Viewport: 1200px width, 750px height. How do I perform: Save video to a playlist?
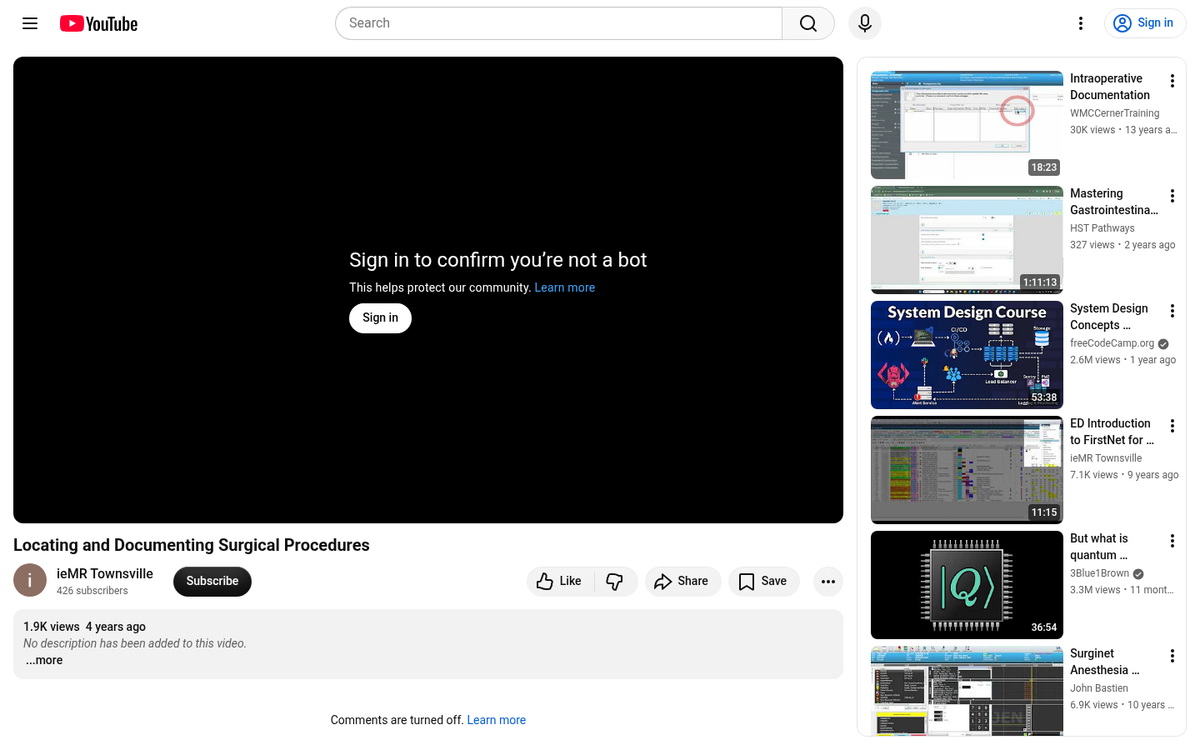pos(762,581)
